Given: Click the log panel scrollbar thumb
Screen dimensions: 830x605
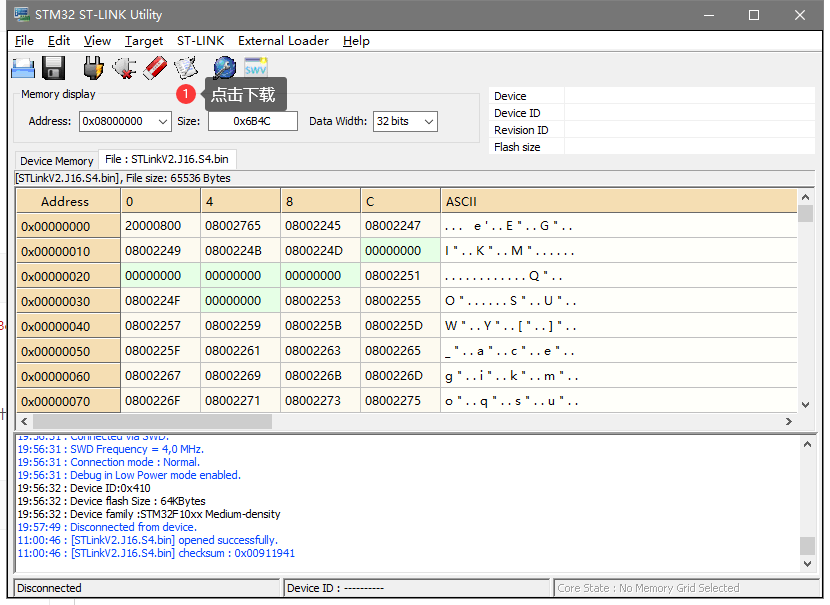Looking at the screenshot, I should (807, 545).
